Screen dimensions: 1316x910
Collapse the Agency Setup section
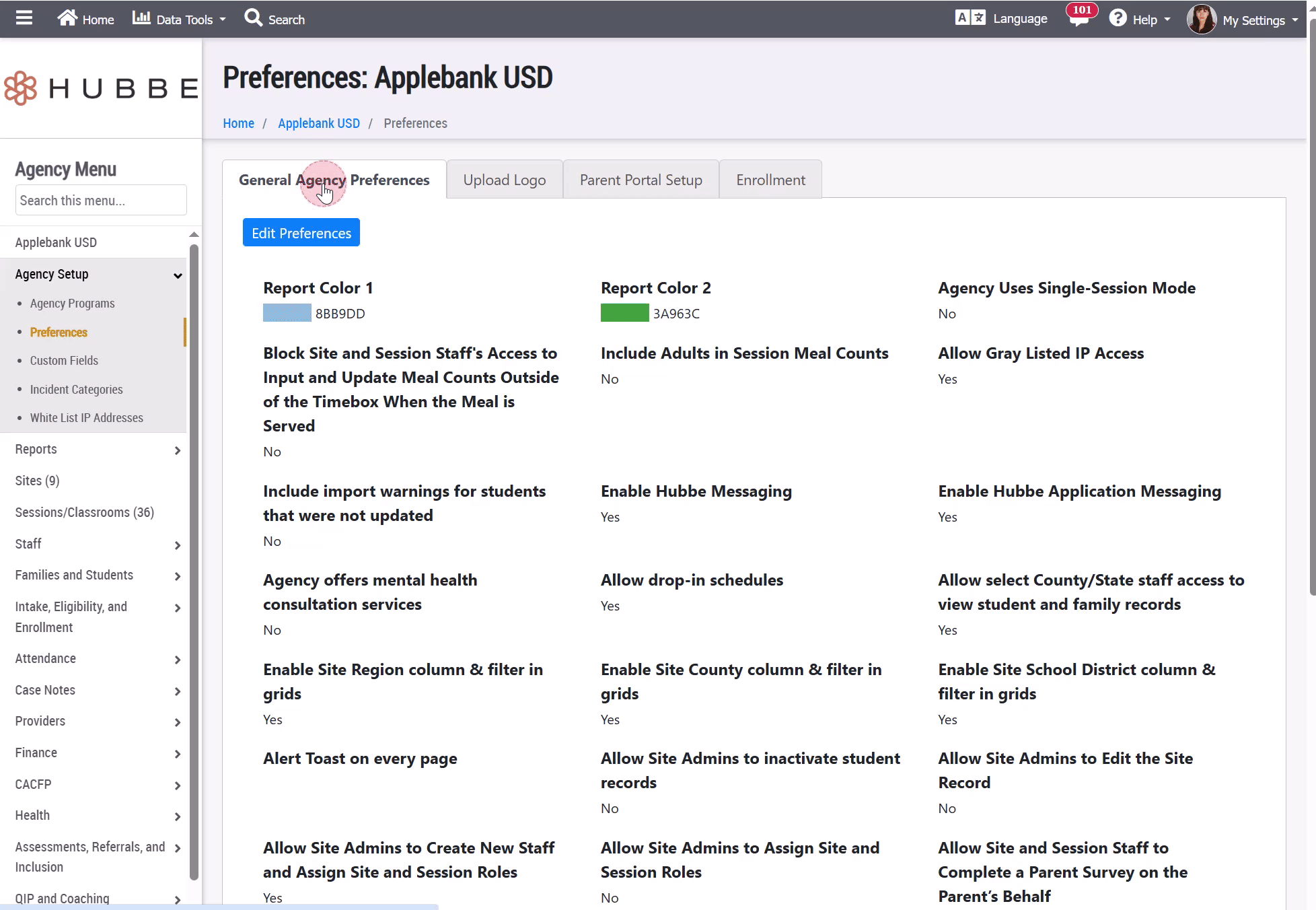(x=178, y=275)
